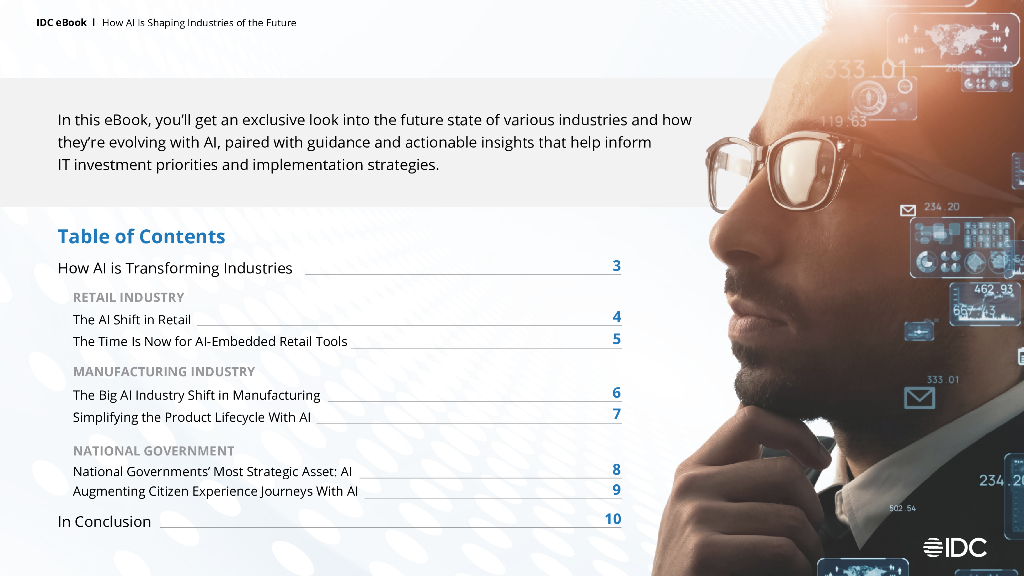This screenshot has height=576, width=1024.
Task: Go to "Augmenting Citizen Experience Journeys With AI"
Action: click(x=215, y=491)
